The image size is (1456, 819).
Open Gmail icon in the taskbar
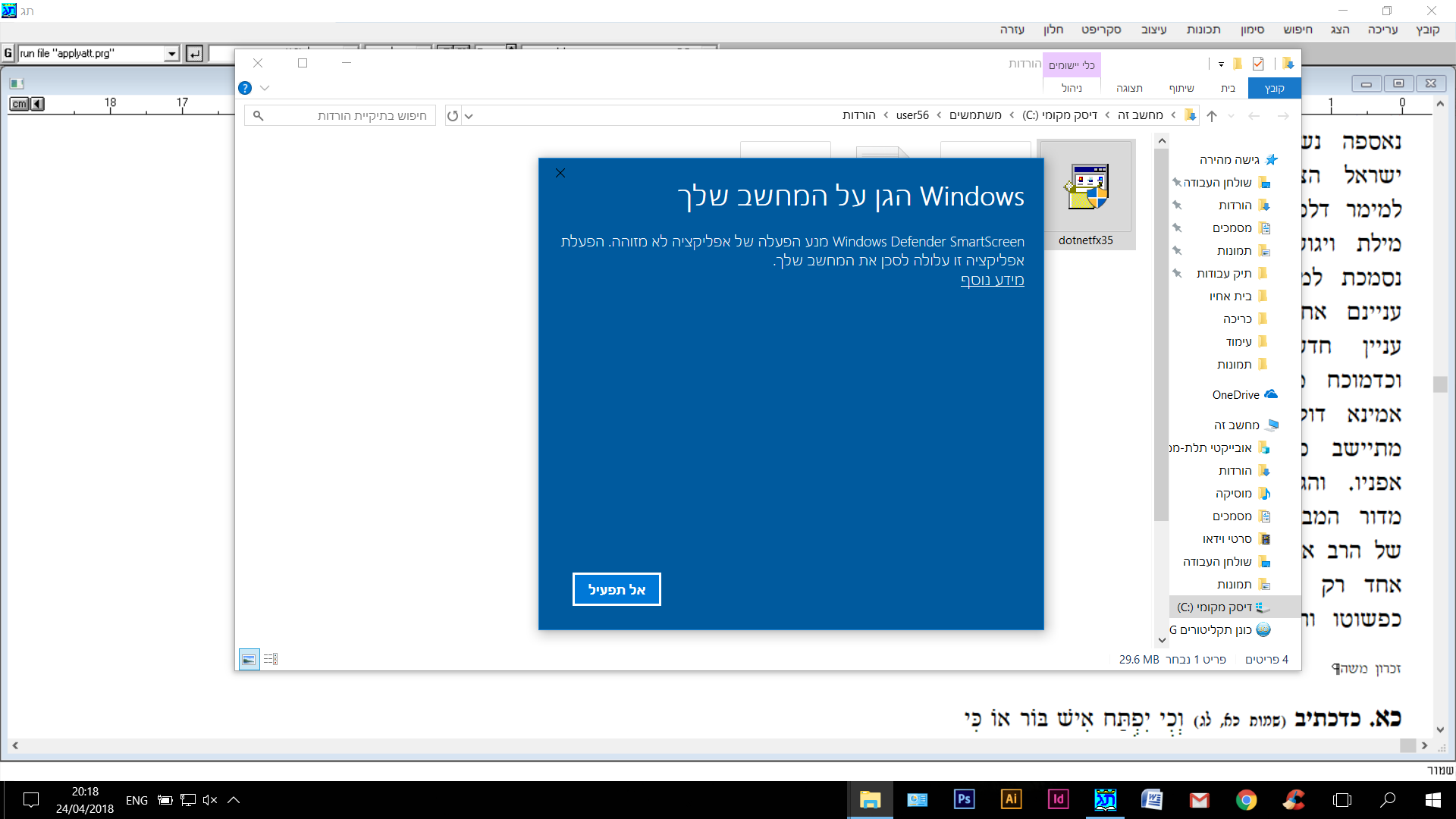pos(1199,799)
